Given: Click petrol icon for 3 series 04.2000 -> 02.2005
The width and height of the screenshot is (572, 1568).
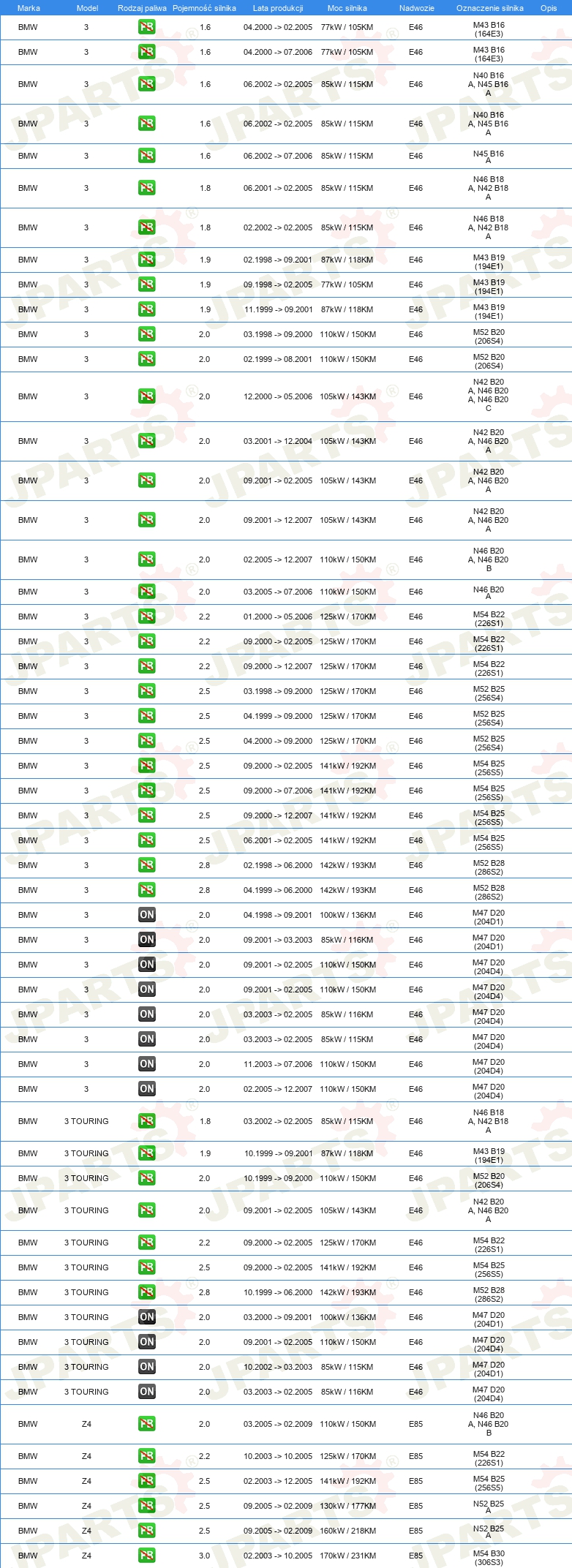Looking at the screenshot, I should pyautogui.click(x=146, y=27).
